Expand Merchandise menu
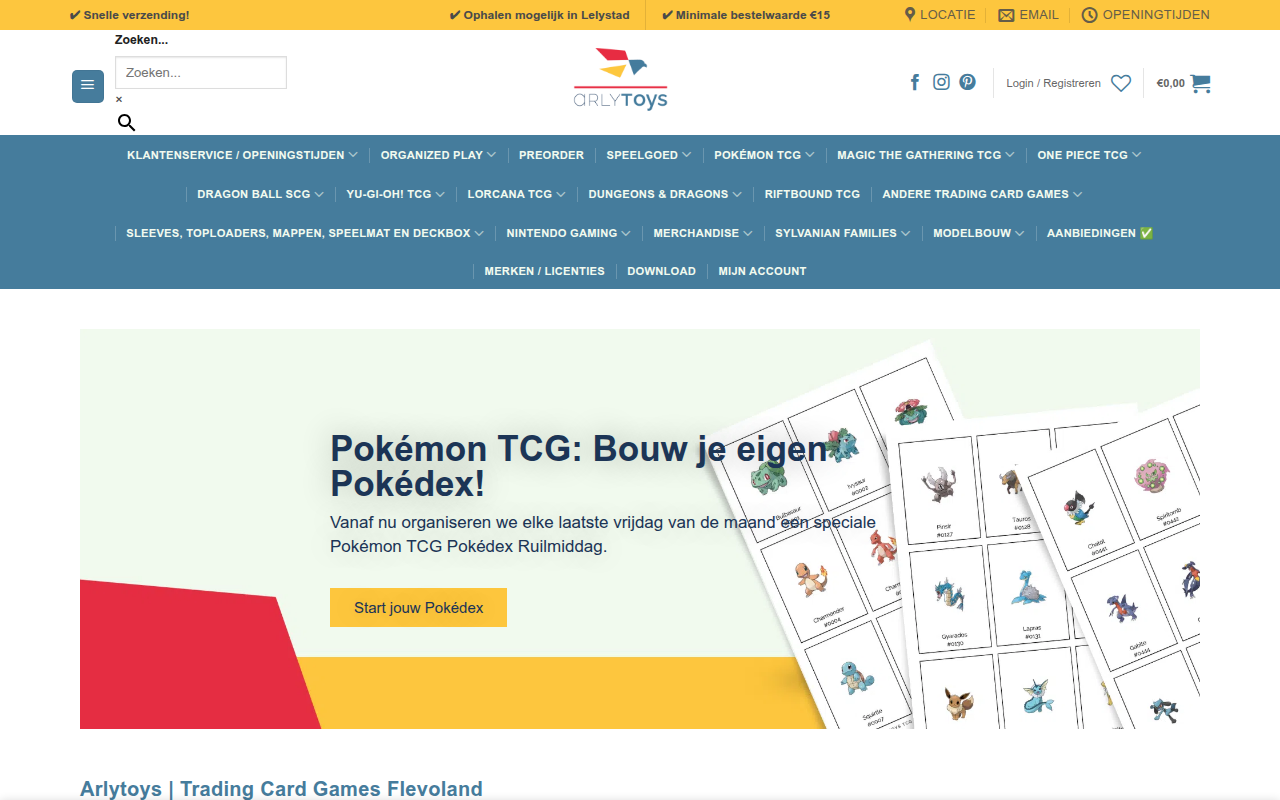The image size is (1280, 800). tap(703, 233)
